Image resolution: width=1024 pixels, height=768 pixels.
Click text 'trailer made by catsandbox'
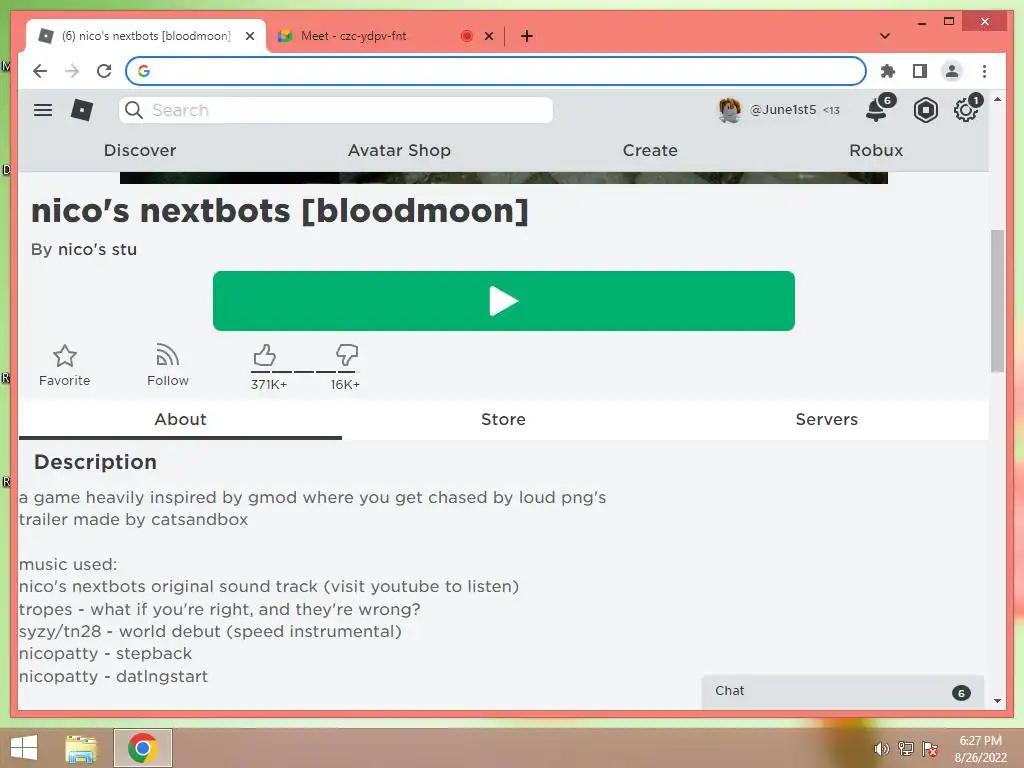(x=133, y=520)
